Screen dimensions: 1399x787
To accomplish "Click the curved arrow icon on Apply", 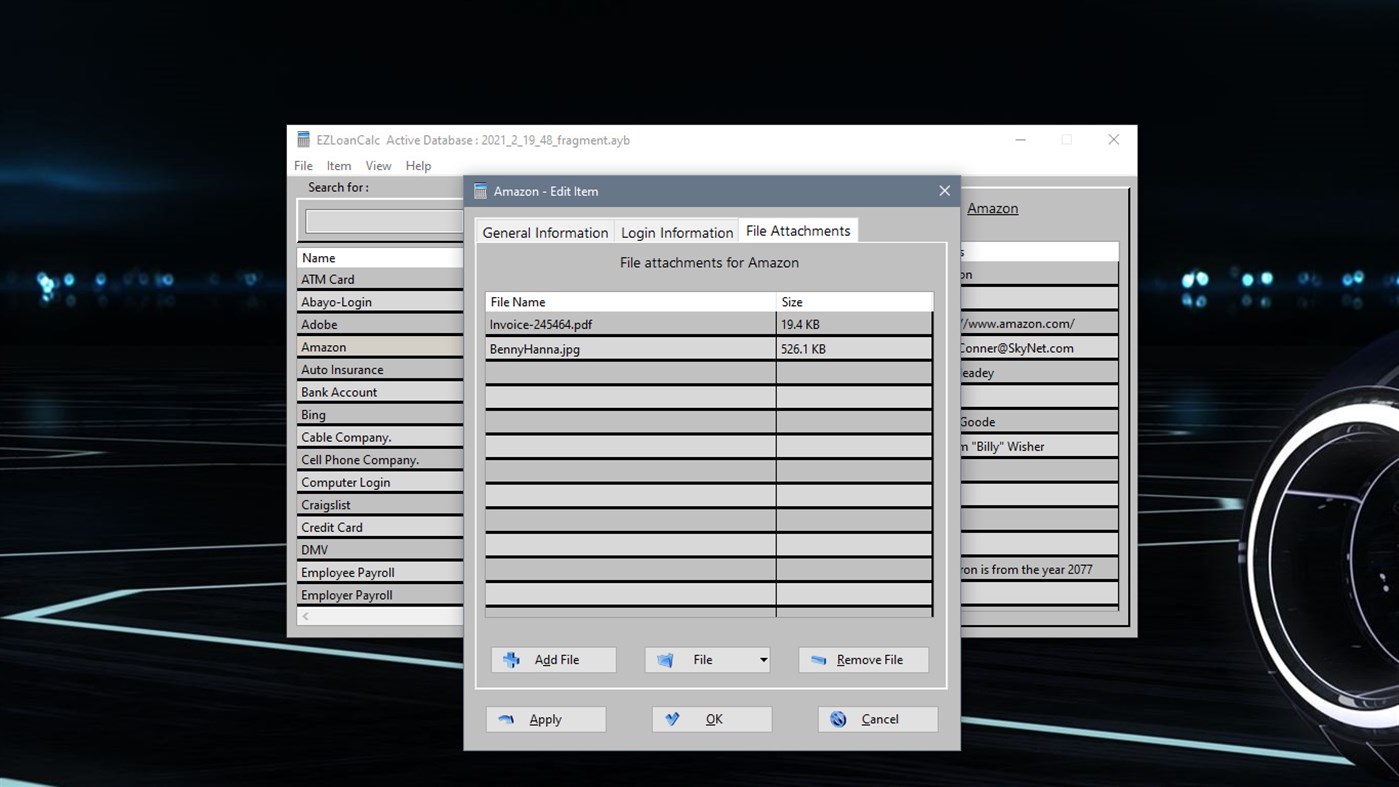I will click(506, 719).
